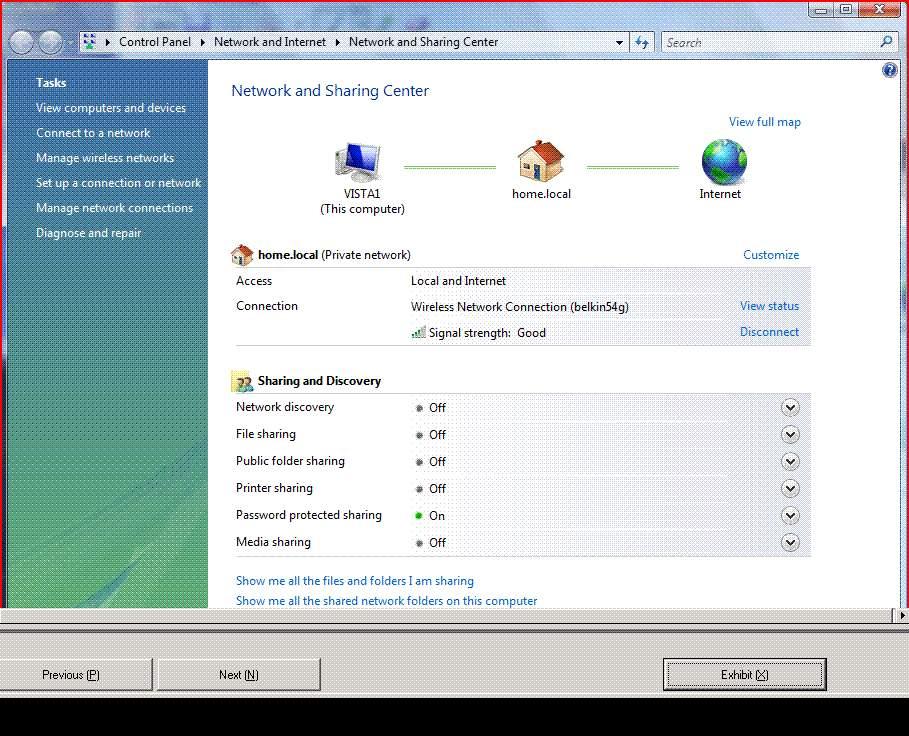Image resolution: width=909 pixels, height=736 pixels.
Task: Open Set up a connection or network
Action: [x=118, y=183]
